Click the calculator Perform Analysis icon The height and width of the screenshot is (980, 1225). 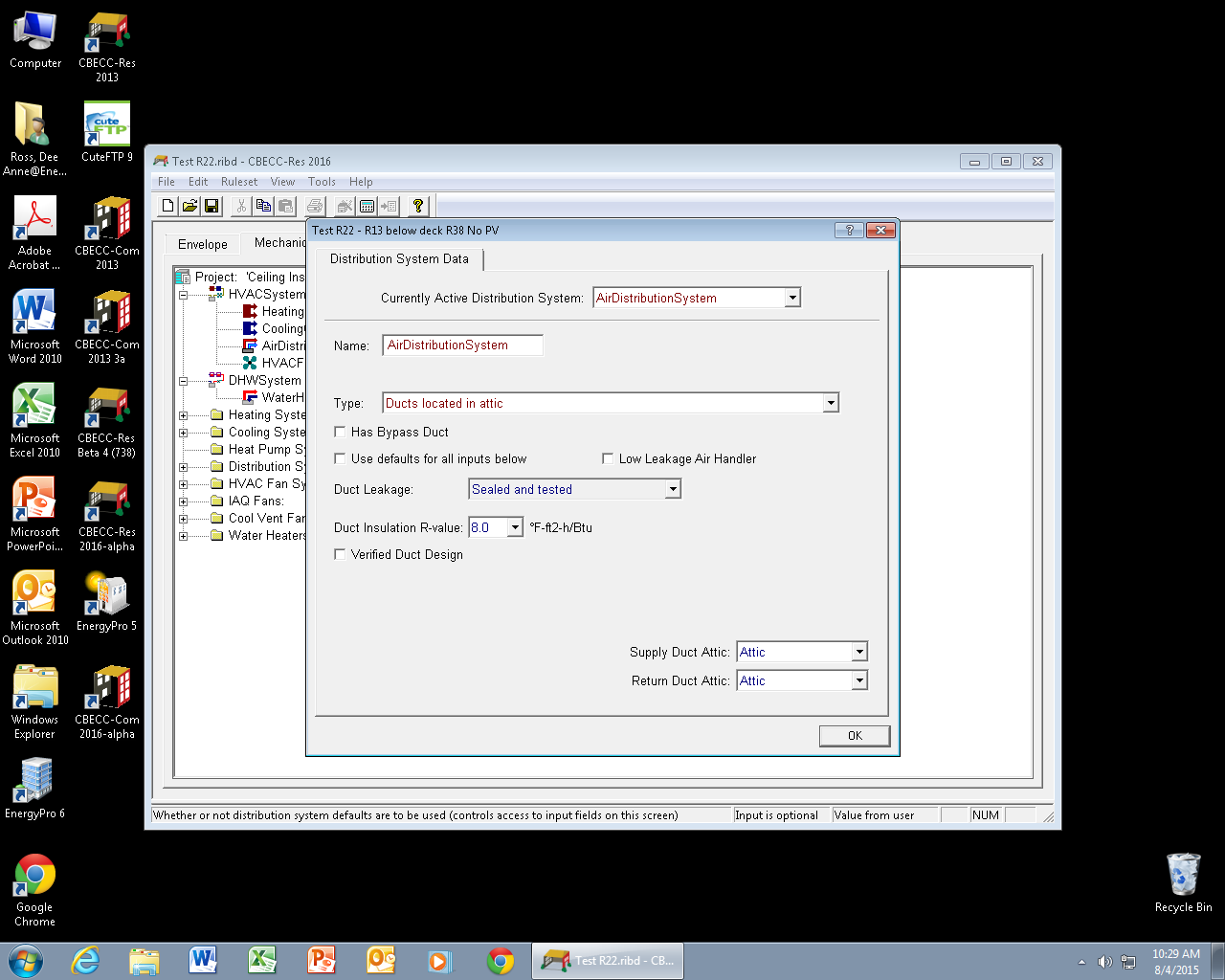pos(367,206)
